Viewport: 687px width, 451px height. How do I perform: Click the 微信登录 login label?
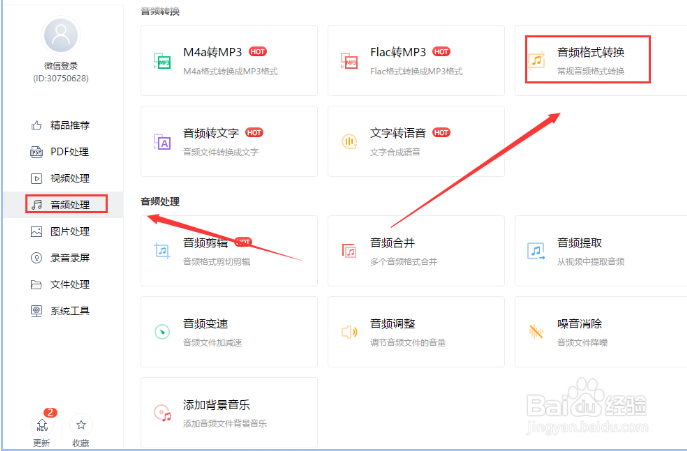[61, 66]
